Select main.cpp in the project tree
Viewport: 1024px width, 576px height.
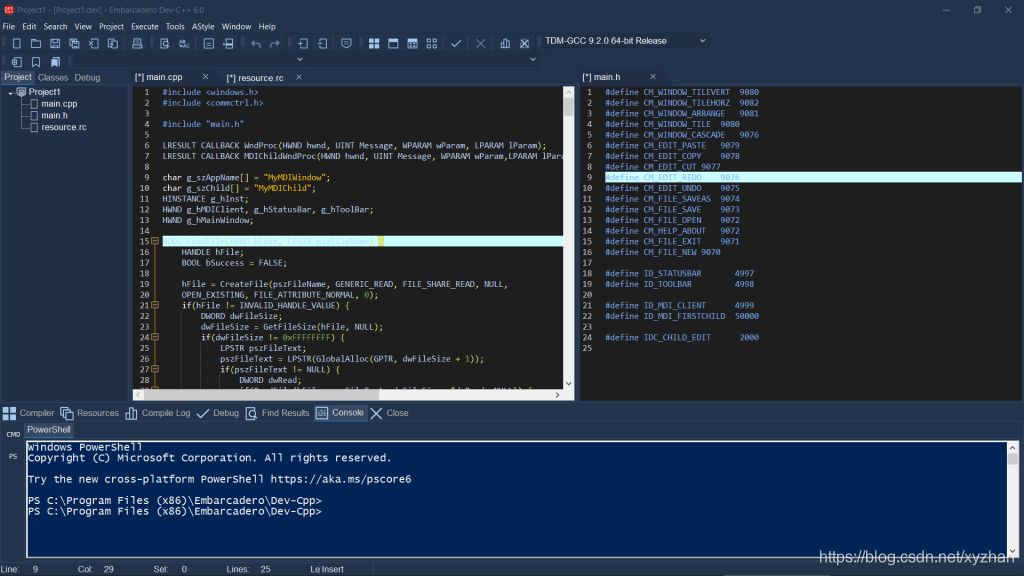pos(59,104)
